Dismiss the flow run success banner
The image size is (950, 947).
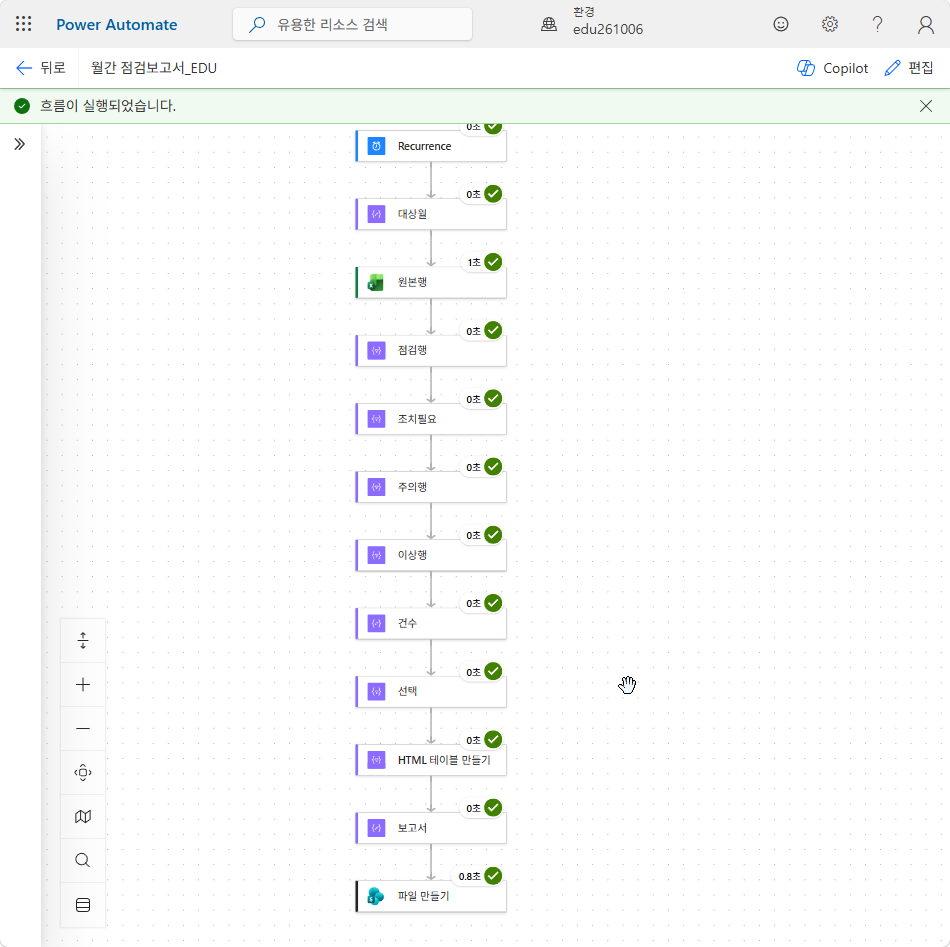(x=925, y=106)
